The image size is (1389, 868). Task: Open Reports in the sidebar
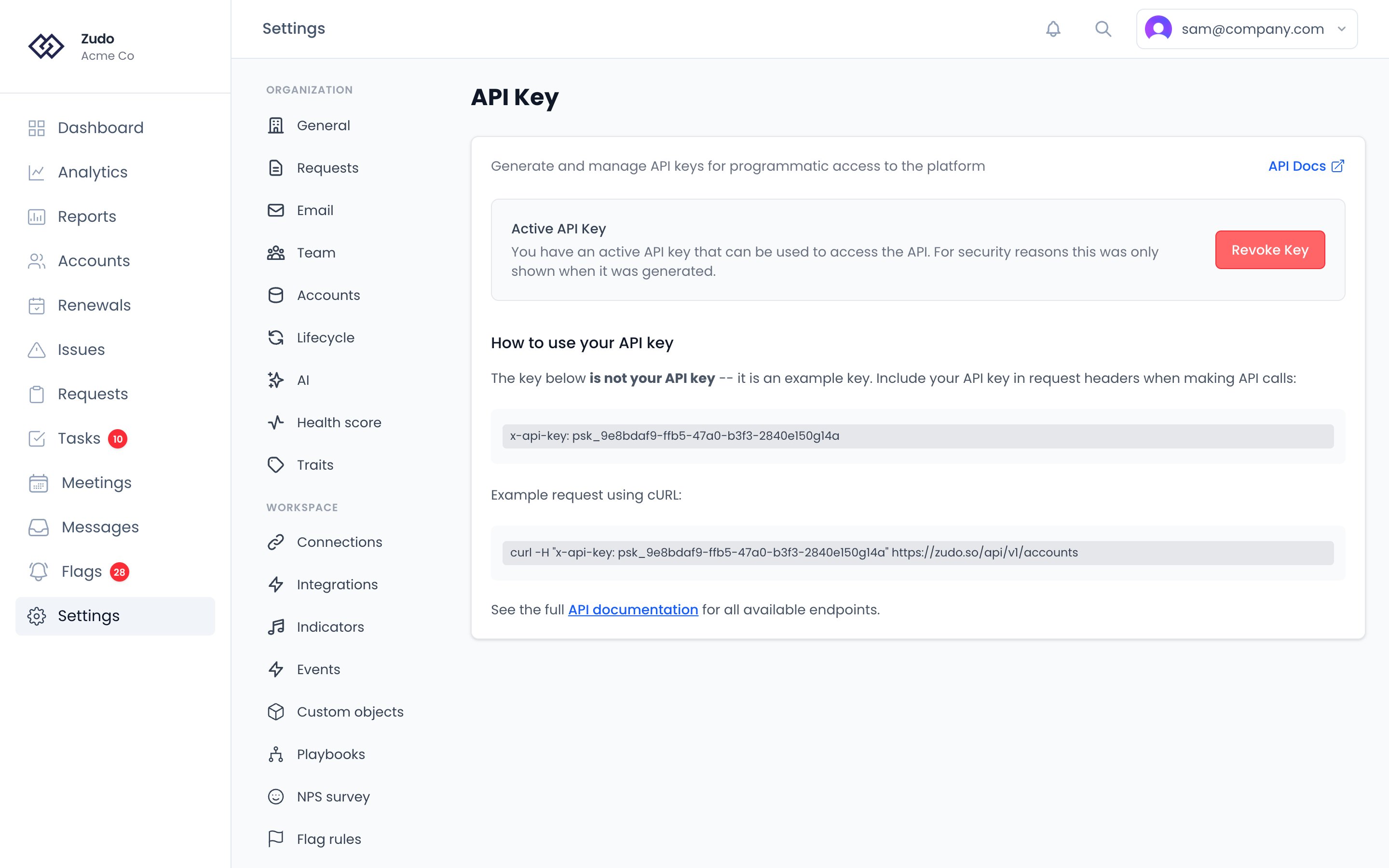[x=115, y=217]
